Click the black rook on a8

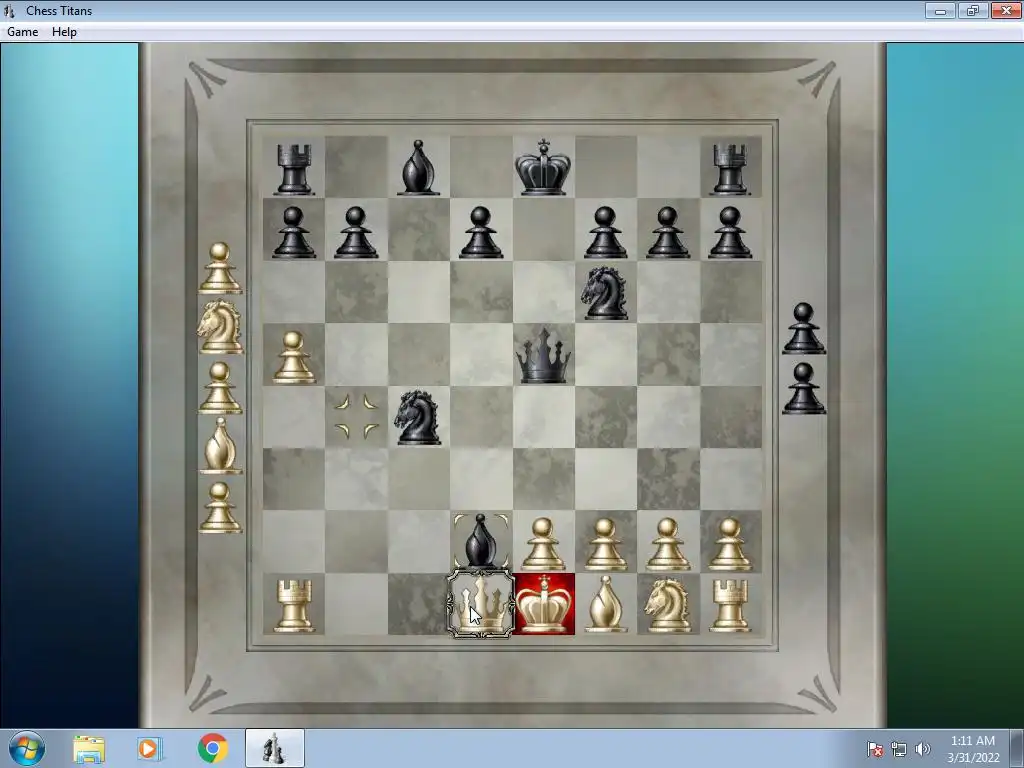click(294, 169)
